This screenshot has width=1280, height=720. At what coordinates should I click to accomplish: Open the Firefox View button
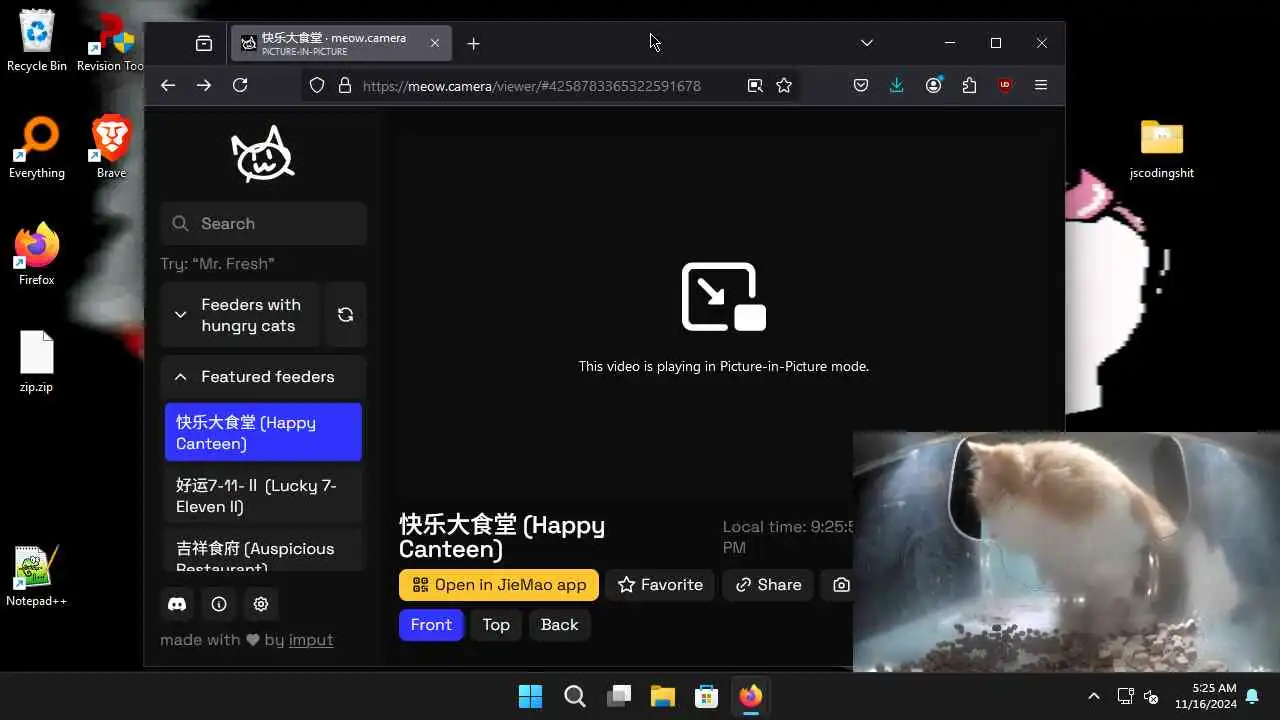coord(204,44)
